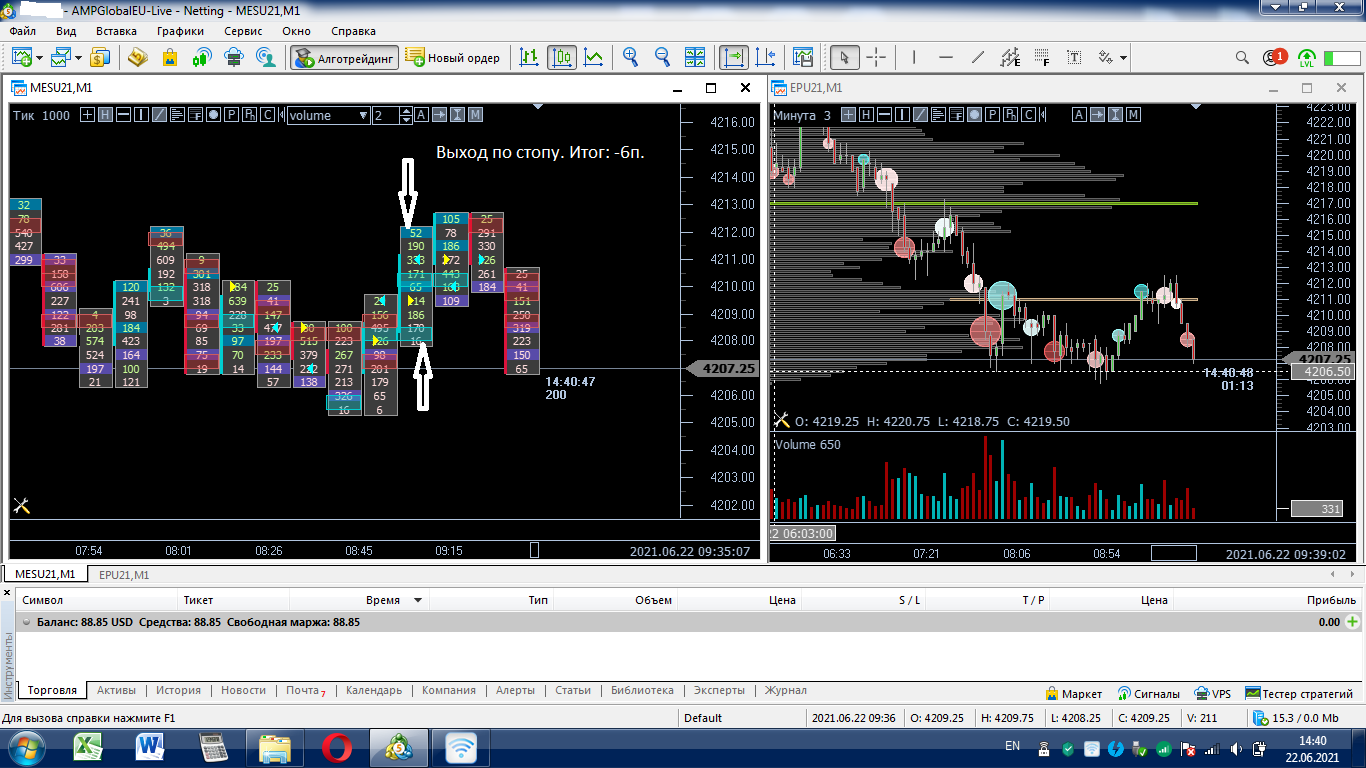Toggle the M button in EPU21 chart panel

tap(1133, 115)
